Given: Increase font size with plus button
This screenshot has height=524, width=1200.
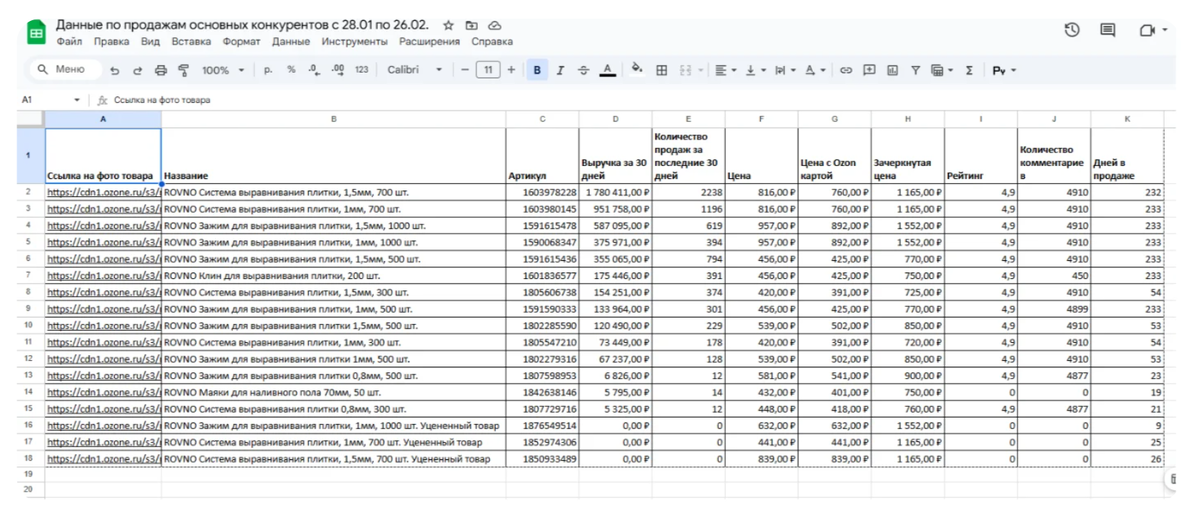Looking at the screenshot, I should pyautogui.click(x=512, y=70).
